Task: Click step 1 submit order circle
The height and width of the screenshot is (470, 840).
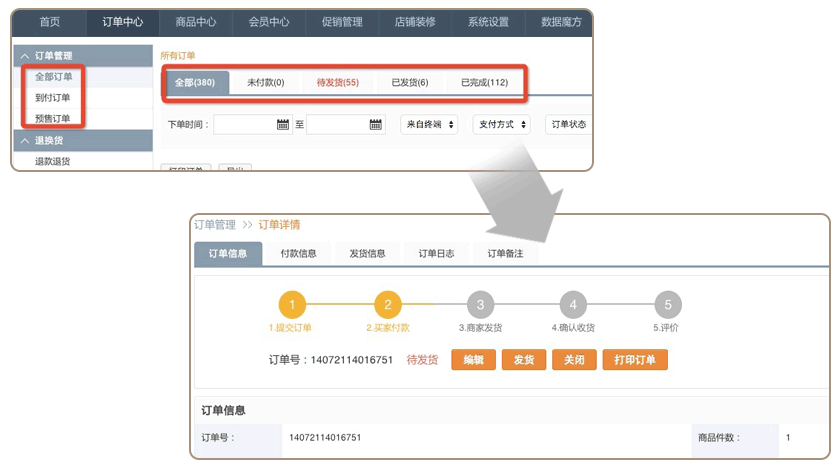Action: pos(291,305)
